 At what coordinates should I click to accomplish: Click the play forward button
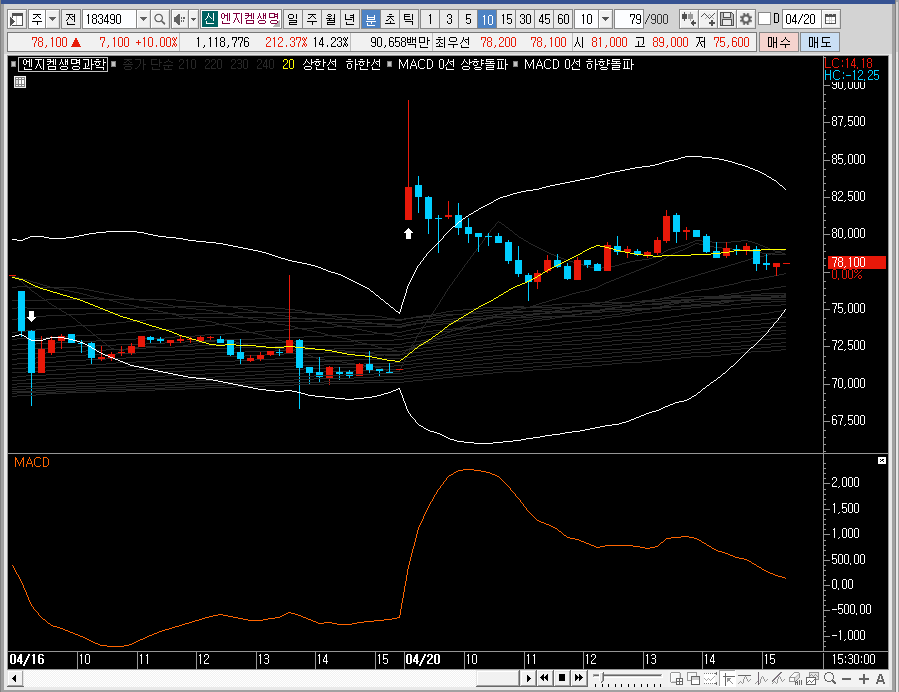tap(528, 678)
